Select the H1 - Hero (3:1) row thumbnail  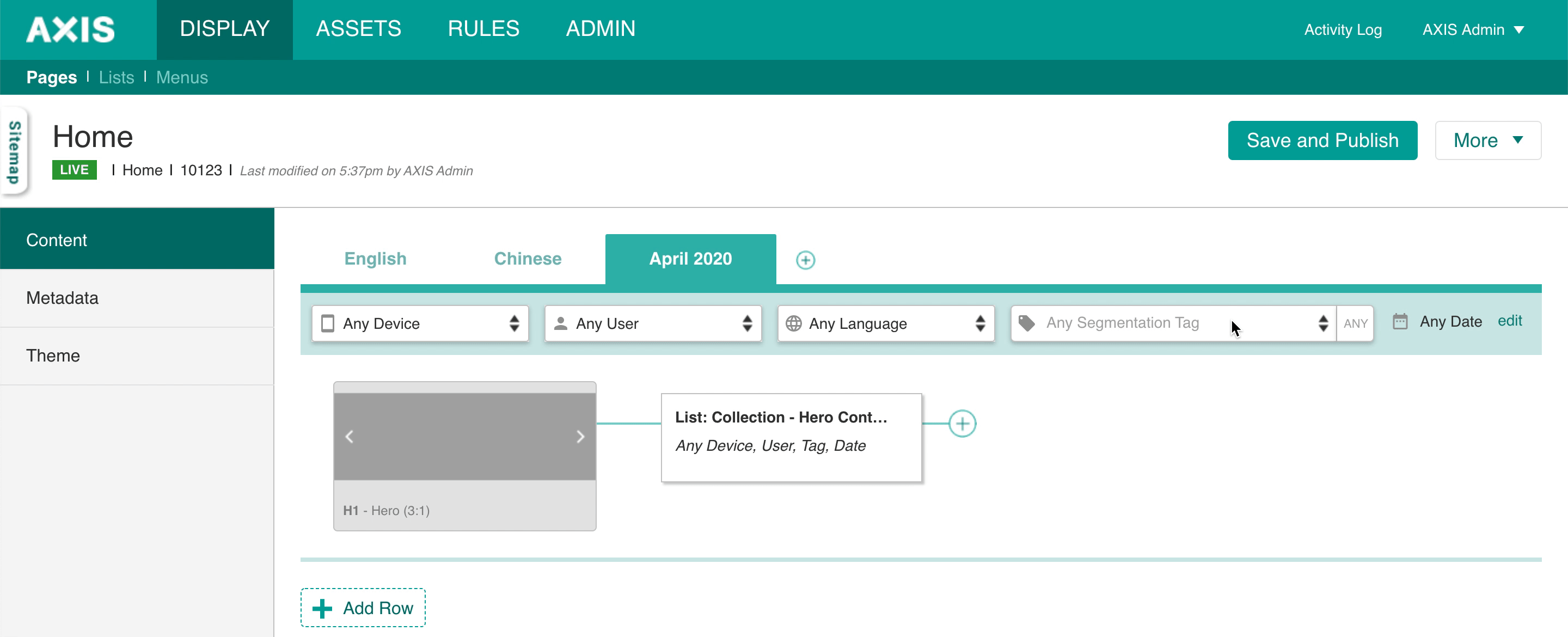464,456
